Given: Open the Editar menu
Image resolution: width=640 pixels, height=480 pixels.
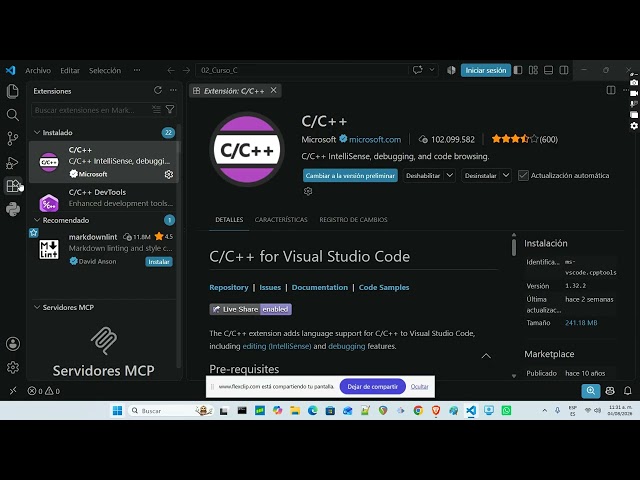Looking at the screenshot, I should coord(70,70).
